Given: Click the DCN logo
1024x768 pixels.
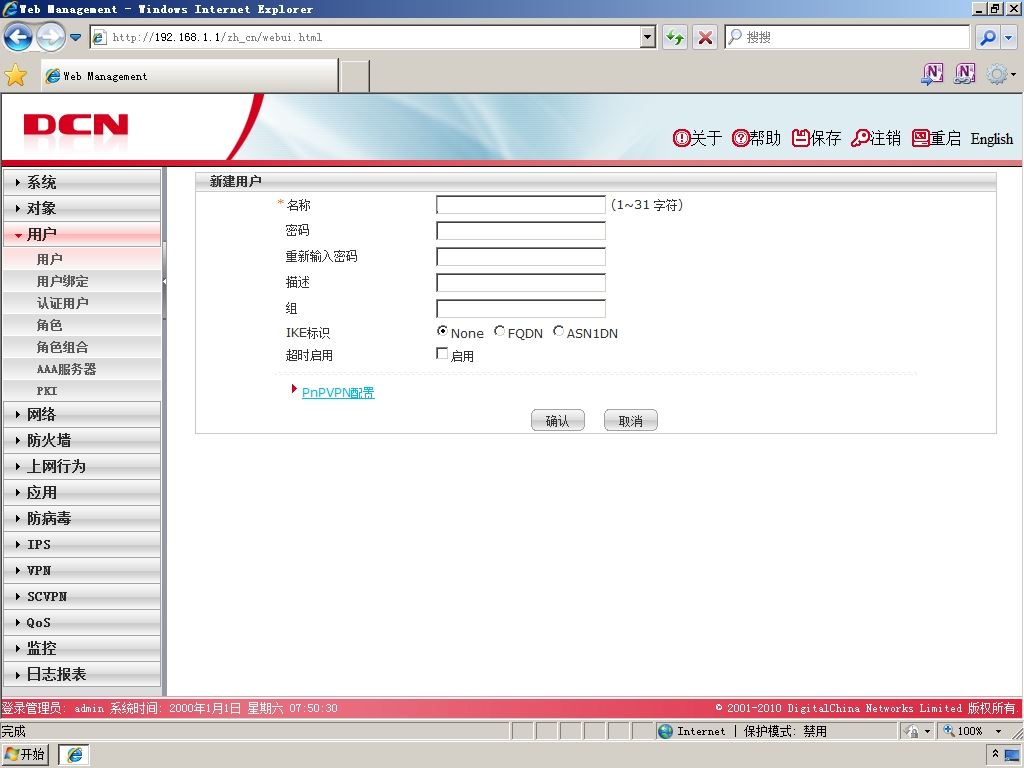Looking at the screenshot, I should pos(76,125).
